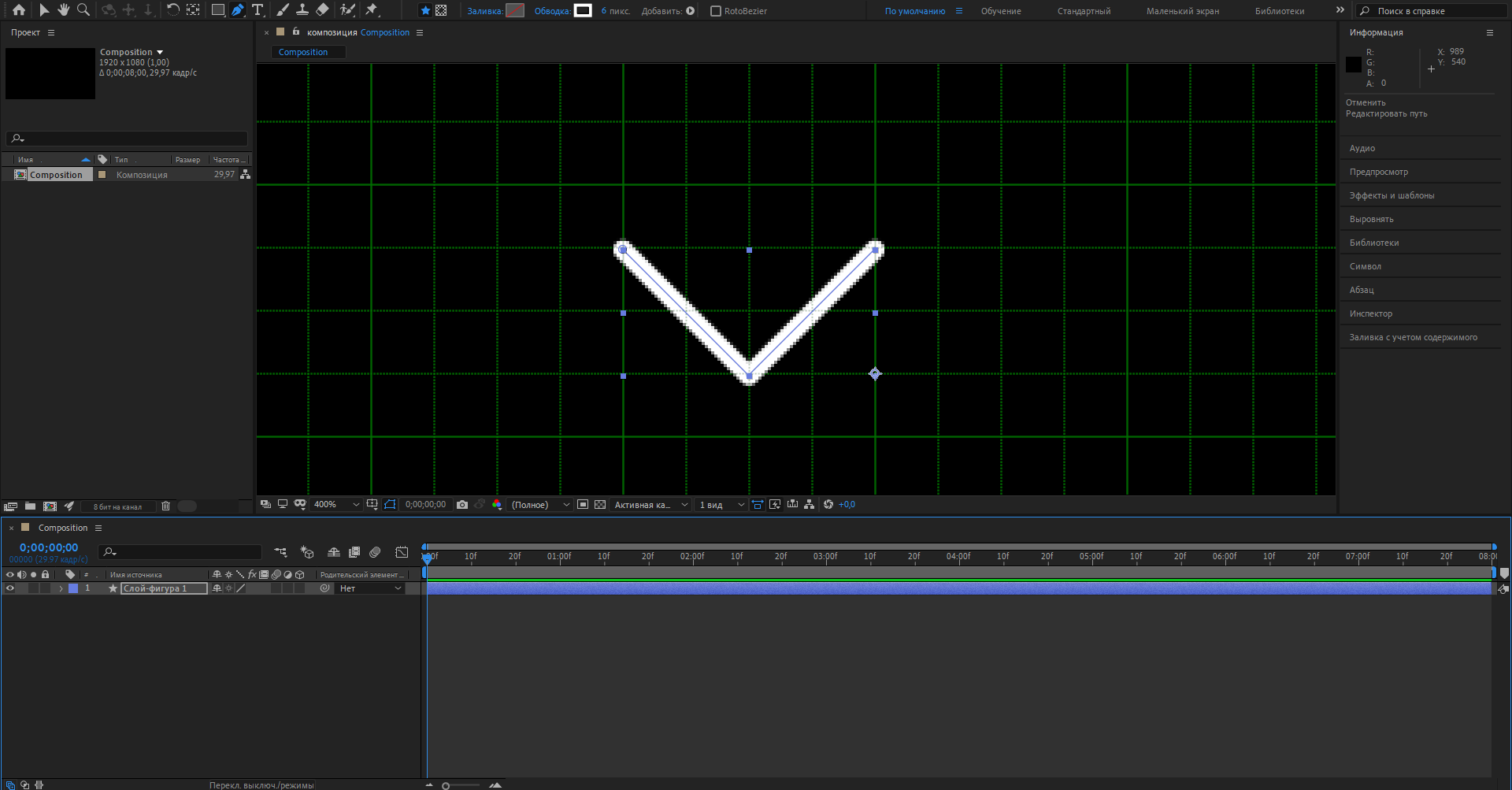Click the Home icon in the toolbar

(x=19, y=10)
